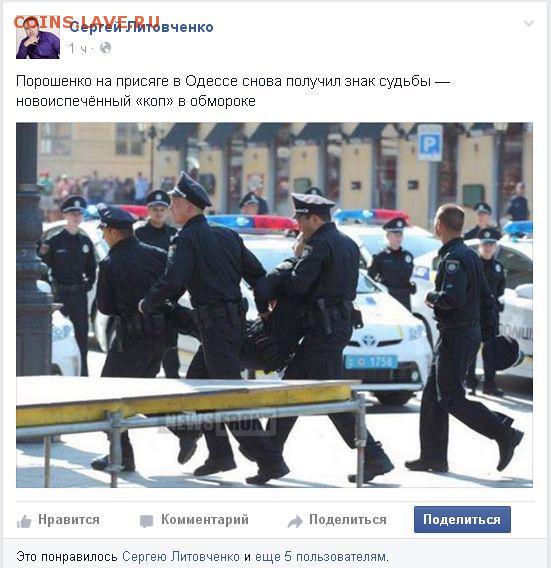Screen dimensions: 551x568
Task: Choose the gray 'Поделиться' text action
Action: (348, 519)
